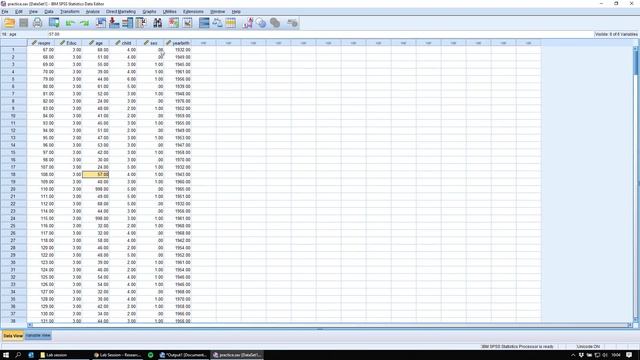
Task: Click the highlighted age cell 57.00
Action: click(x=96, y=174)
